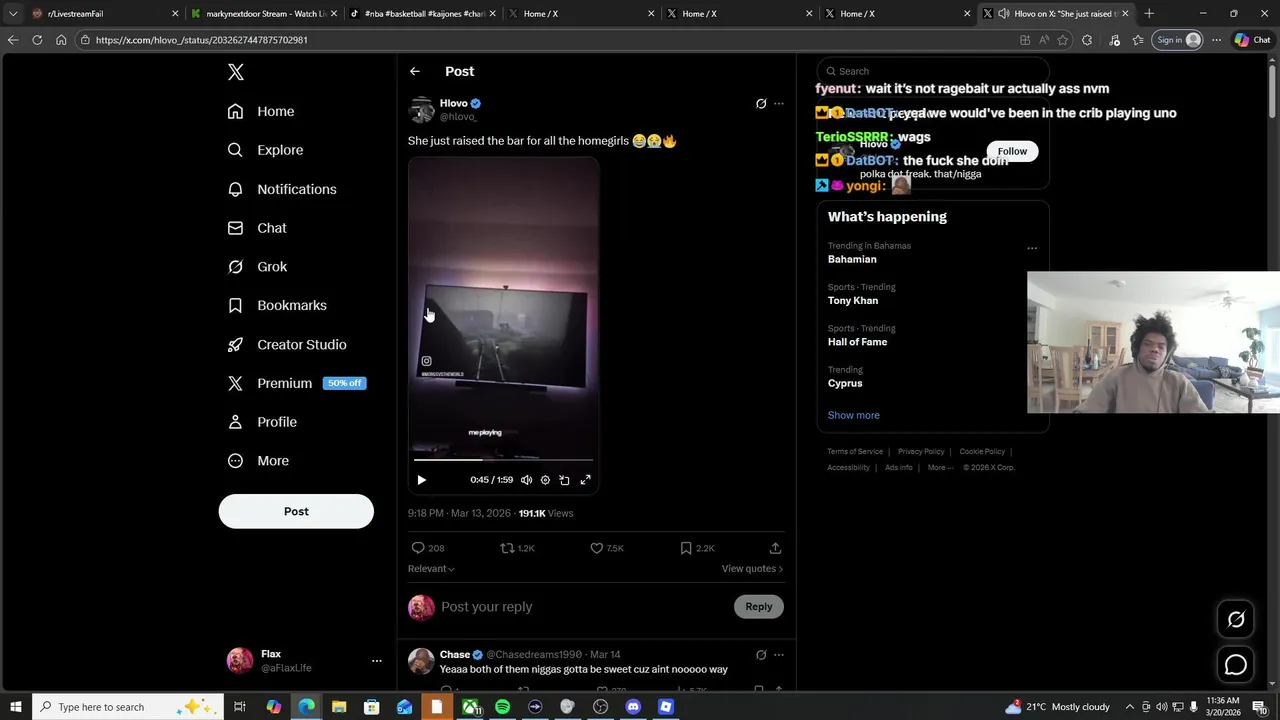Click Show more under What's happening
This screenshot has height=720, width=1280.
coord(854,415)
